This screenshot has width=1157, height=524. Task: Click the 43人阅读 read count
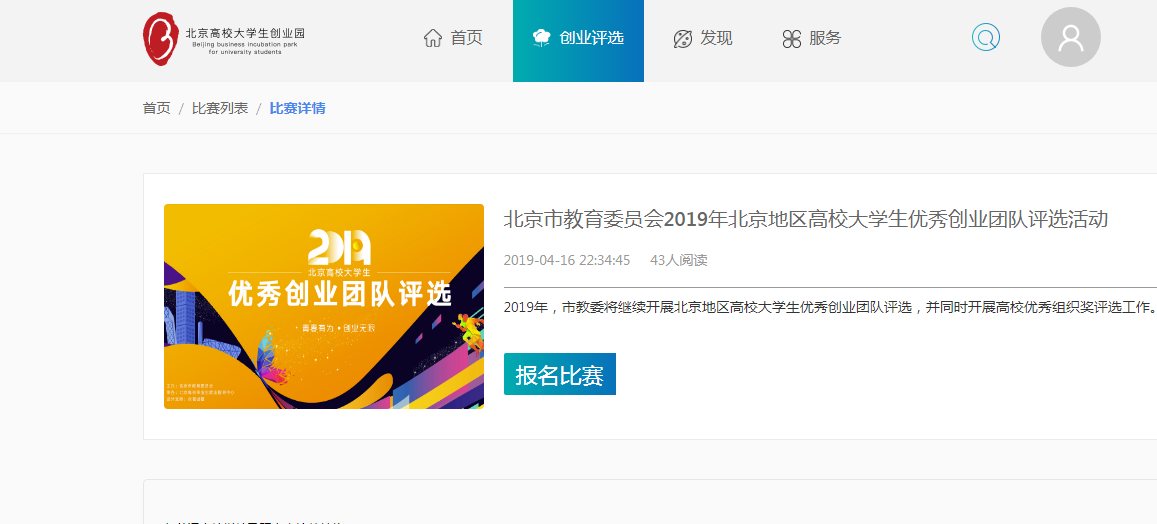pos(678,260)
